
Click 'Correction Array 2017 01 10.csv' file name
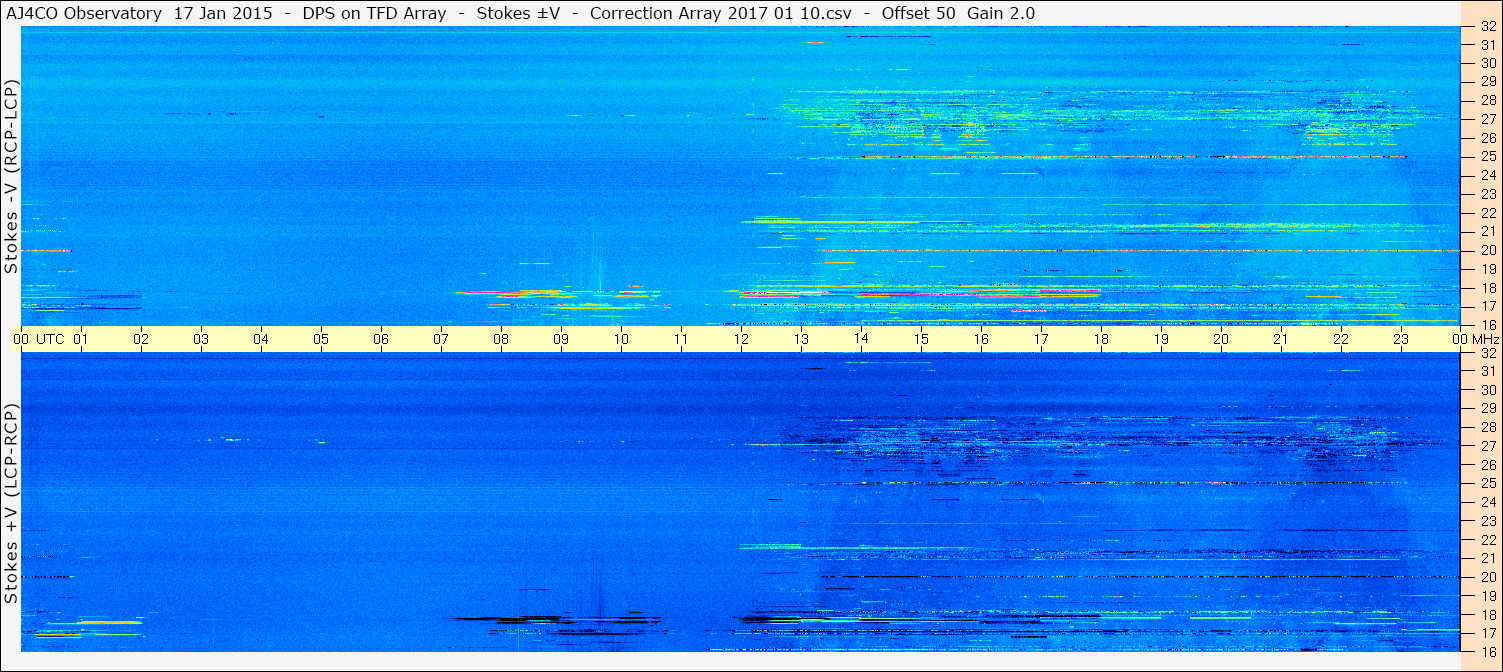click(721, 14)
